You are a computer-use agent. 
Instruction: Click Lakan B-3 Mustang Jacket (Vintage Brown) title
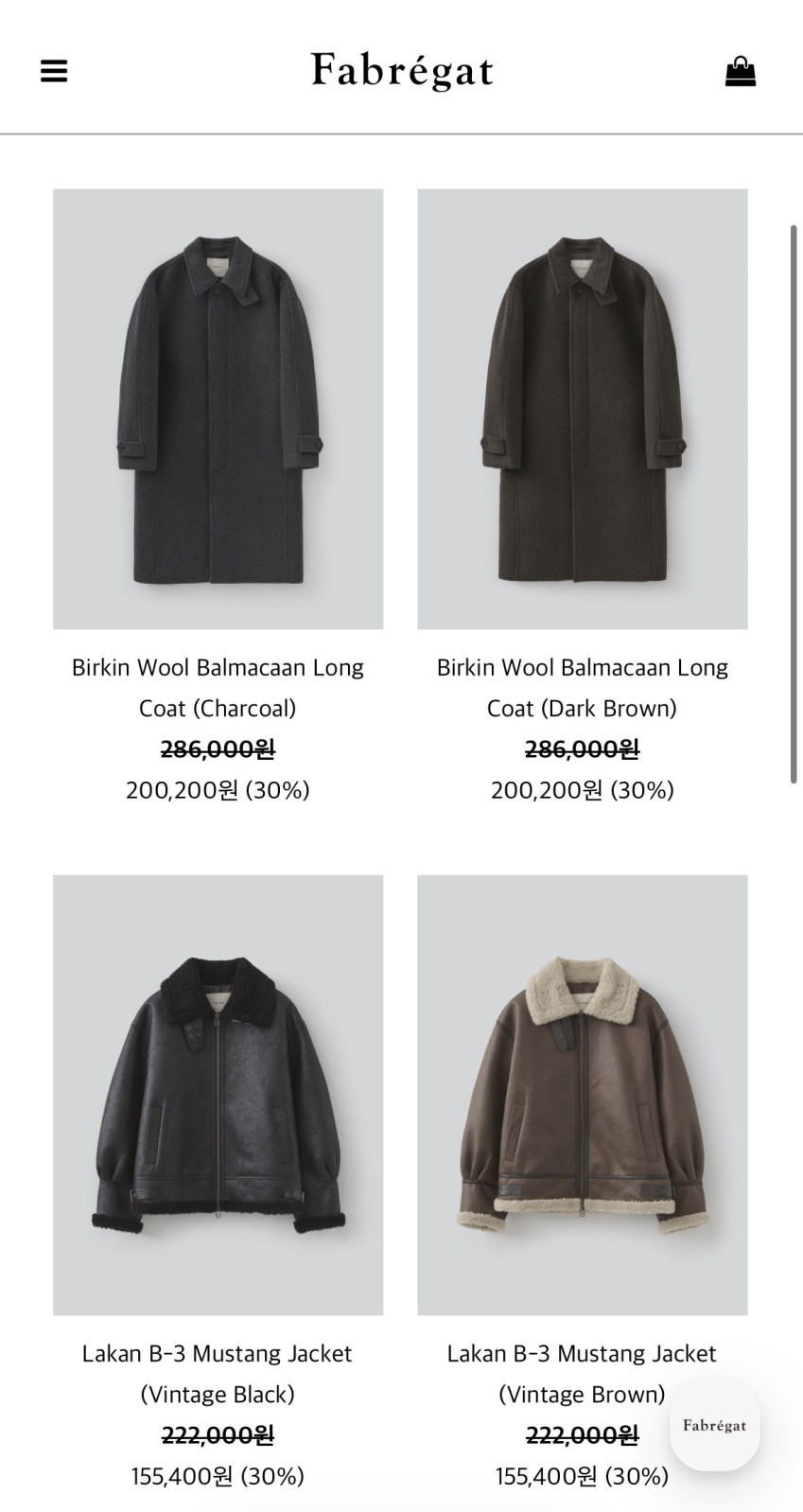click(x=582, y=1374)
